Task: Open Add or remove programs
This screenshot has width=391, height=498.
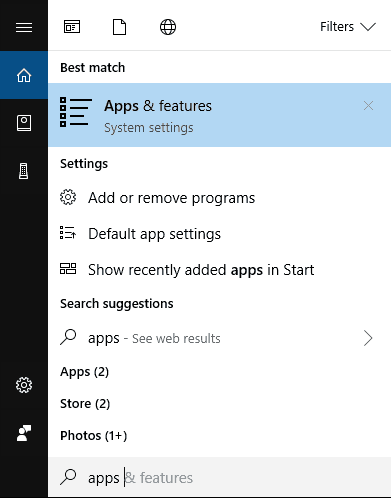Action: coord(219,198)
